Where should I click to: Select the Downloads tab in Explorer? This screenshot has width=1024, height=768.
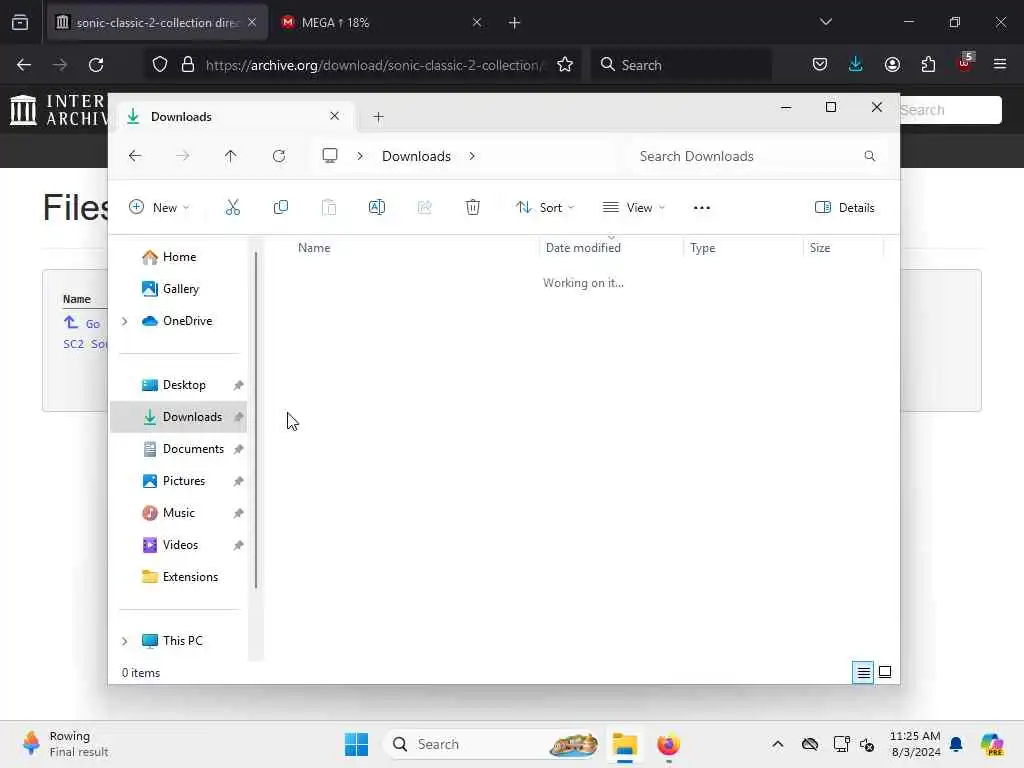pyautogui.click(x=235, y=117)
